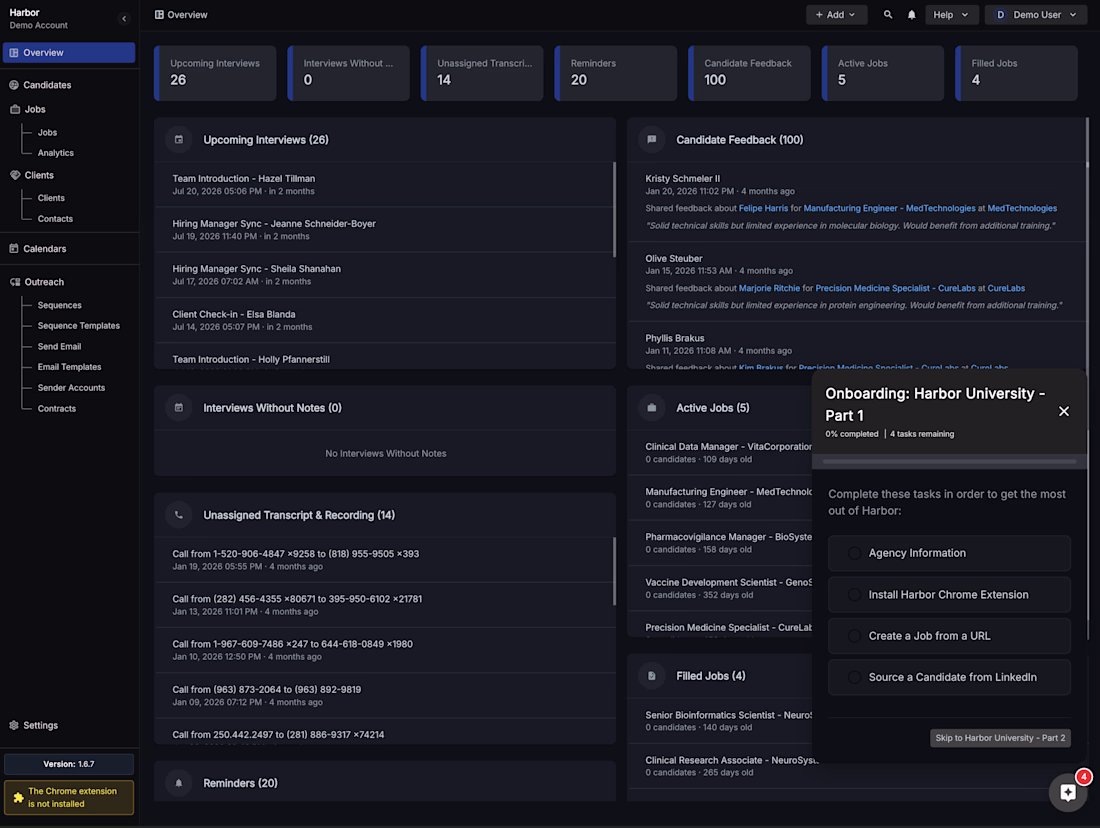This screenshot has height=828, width=1100.
Task: Click the search magnifier icon
Action: [x=887, y=15]
